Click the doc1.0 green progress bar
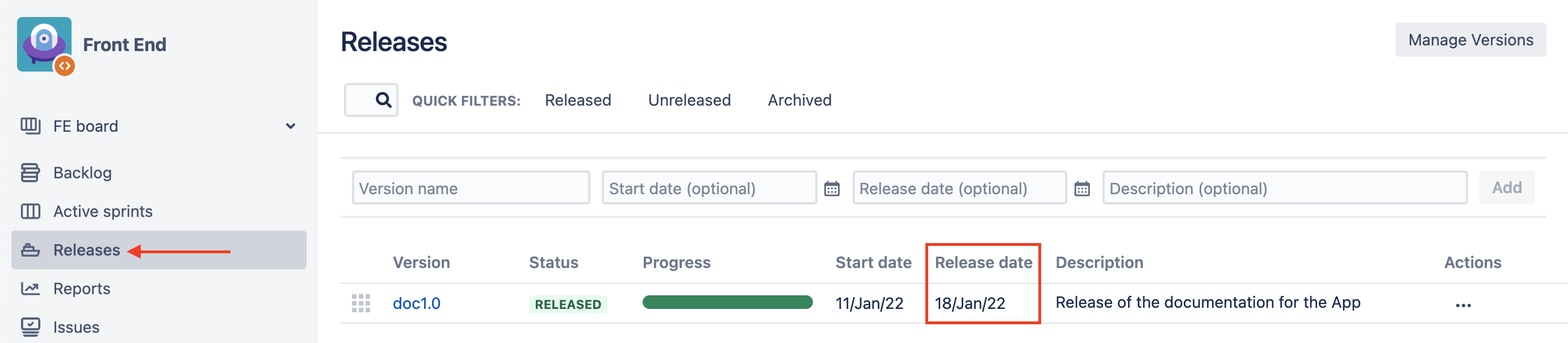 coord(727,302)
